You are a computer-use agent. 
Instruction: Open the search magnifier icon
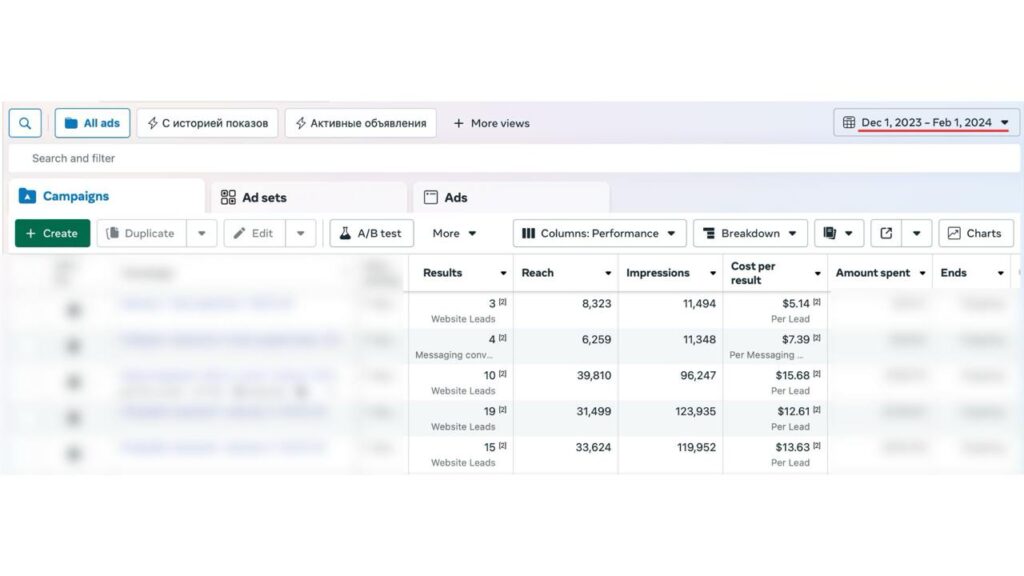24,123
